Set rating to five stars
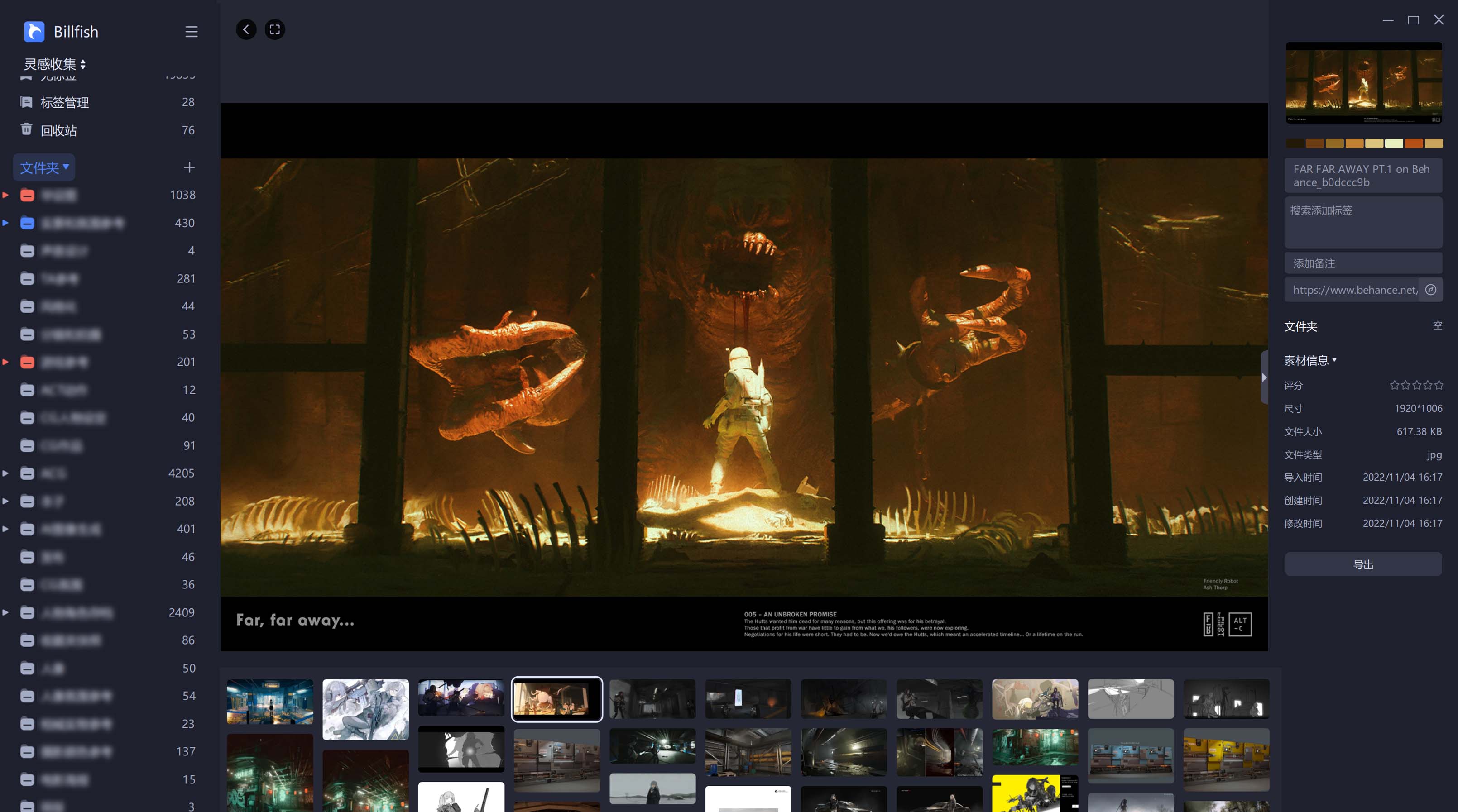The height and width of the screenshot is (812, 1458). pos(1438,385)
